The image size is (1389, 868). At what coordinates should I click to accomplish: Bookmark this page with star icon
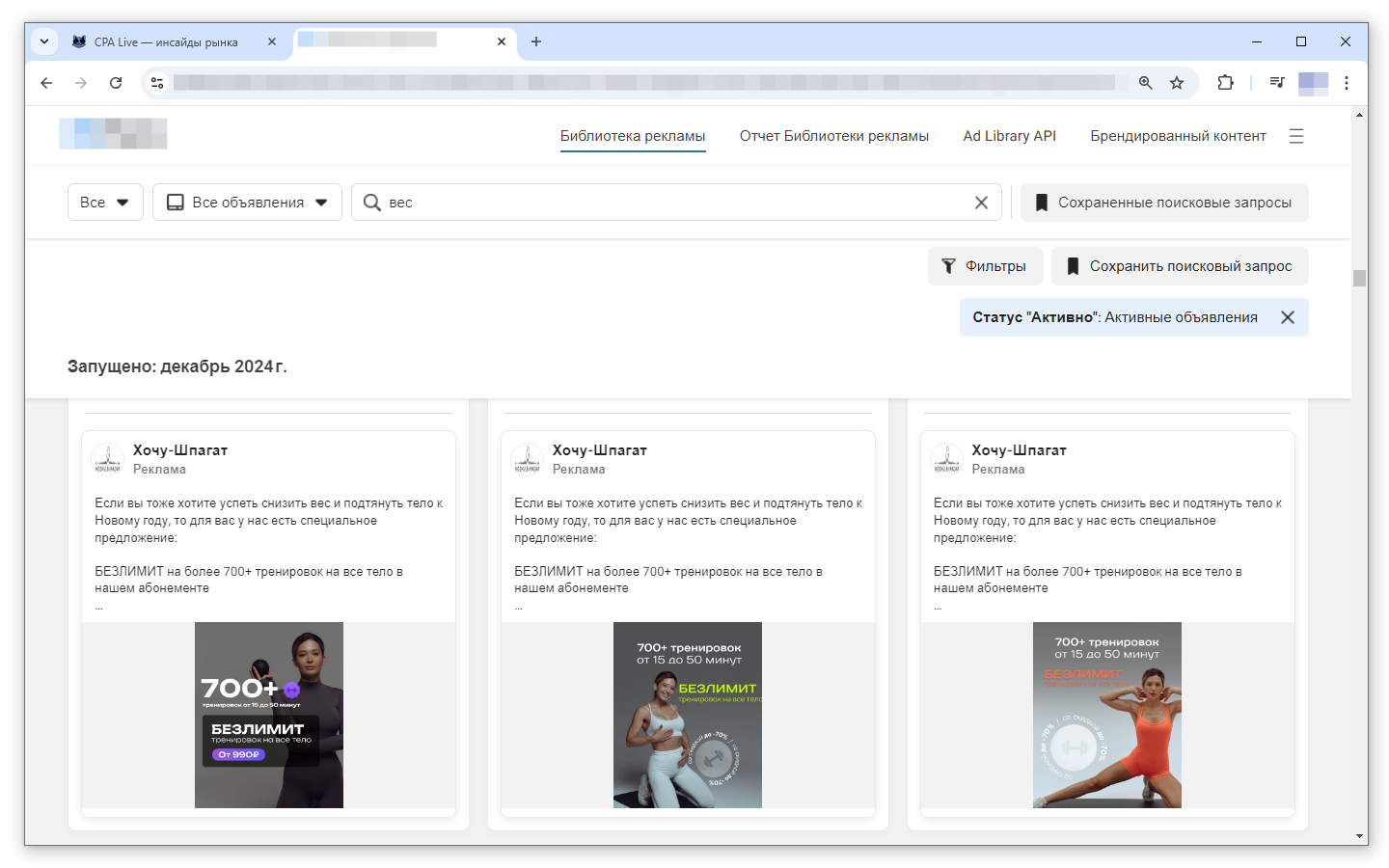[x=1177, y=83]
